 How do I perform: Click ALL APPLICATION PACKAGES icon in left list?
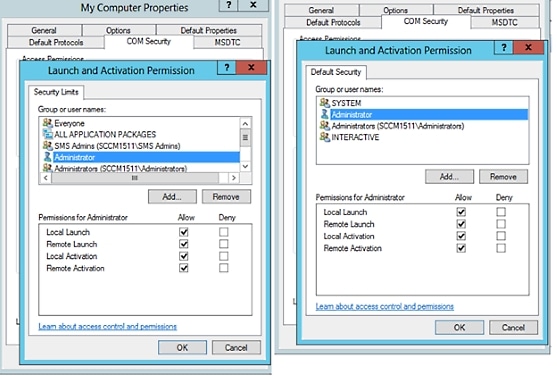tap(47, 134)
